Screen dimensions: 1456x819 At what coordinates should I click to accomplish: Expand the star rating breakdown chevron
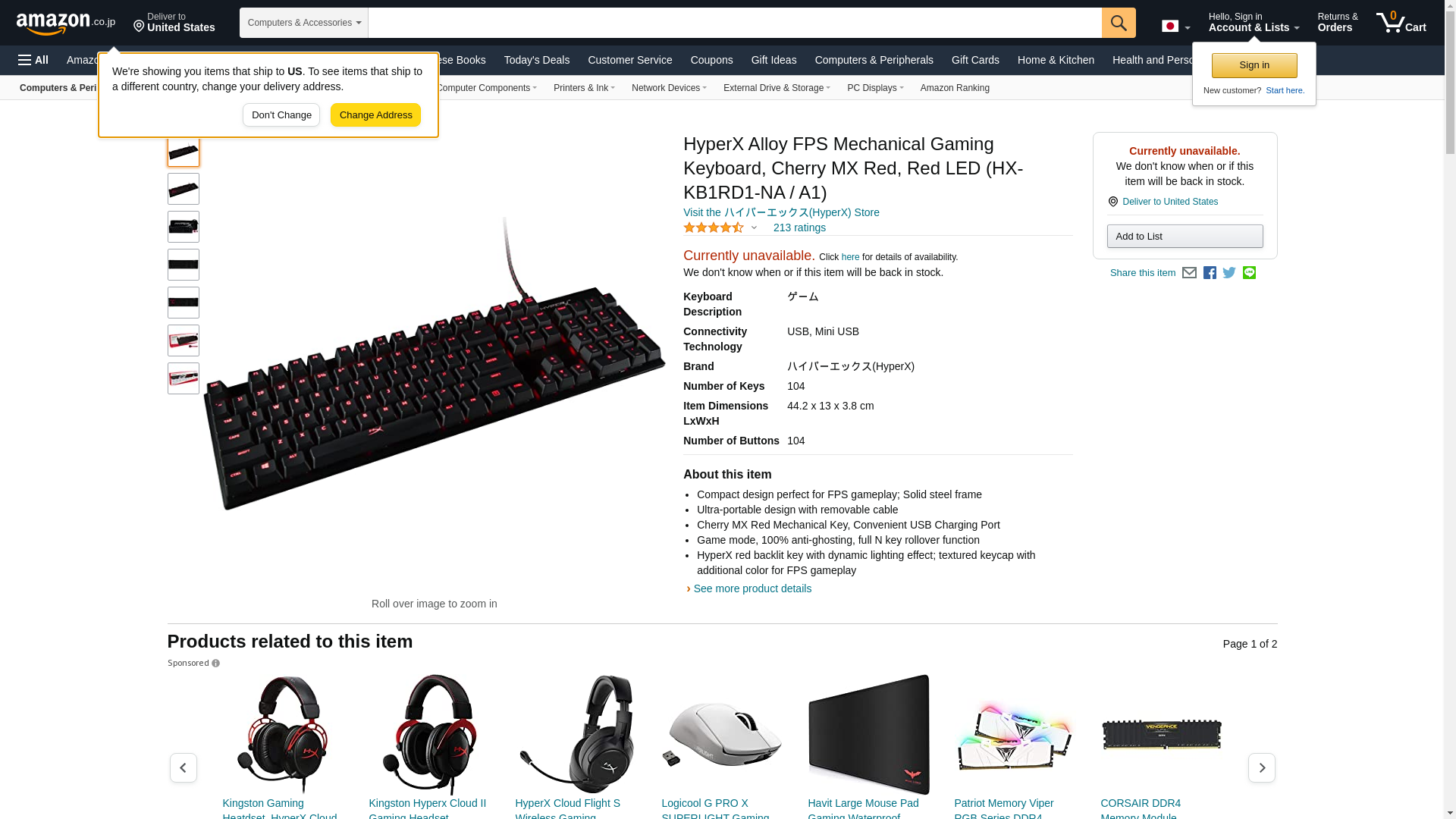754,227
